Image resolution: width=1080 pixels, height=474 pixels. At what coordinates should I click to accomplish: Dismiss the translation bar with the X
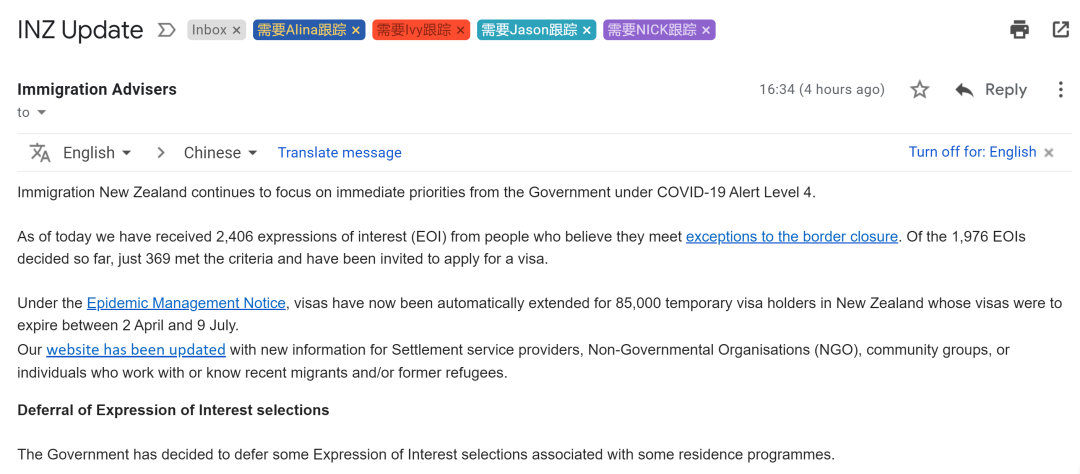coord(1049,153)
